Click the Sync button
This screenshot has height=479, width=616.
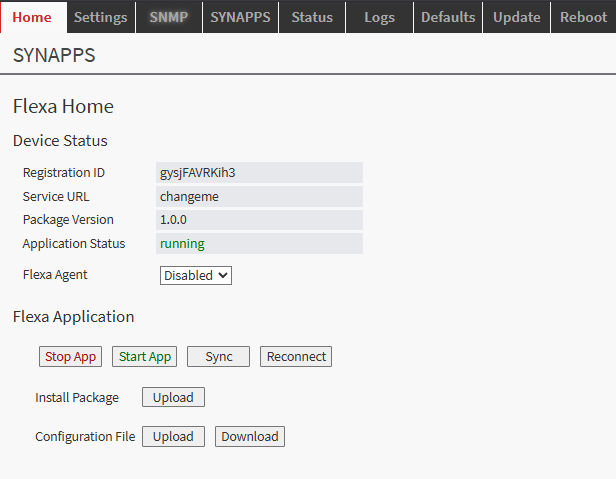tap(218, 357)
